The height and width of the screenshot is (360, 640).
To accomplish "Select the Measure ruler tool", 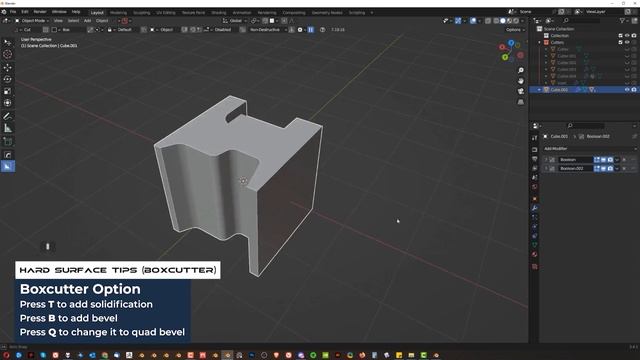I will [7, 128].
